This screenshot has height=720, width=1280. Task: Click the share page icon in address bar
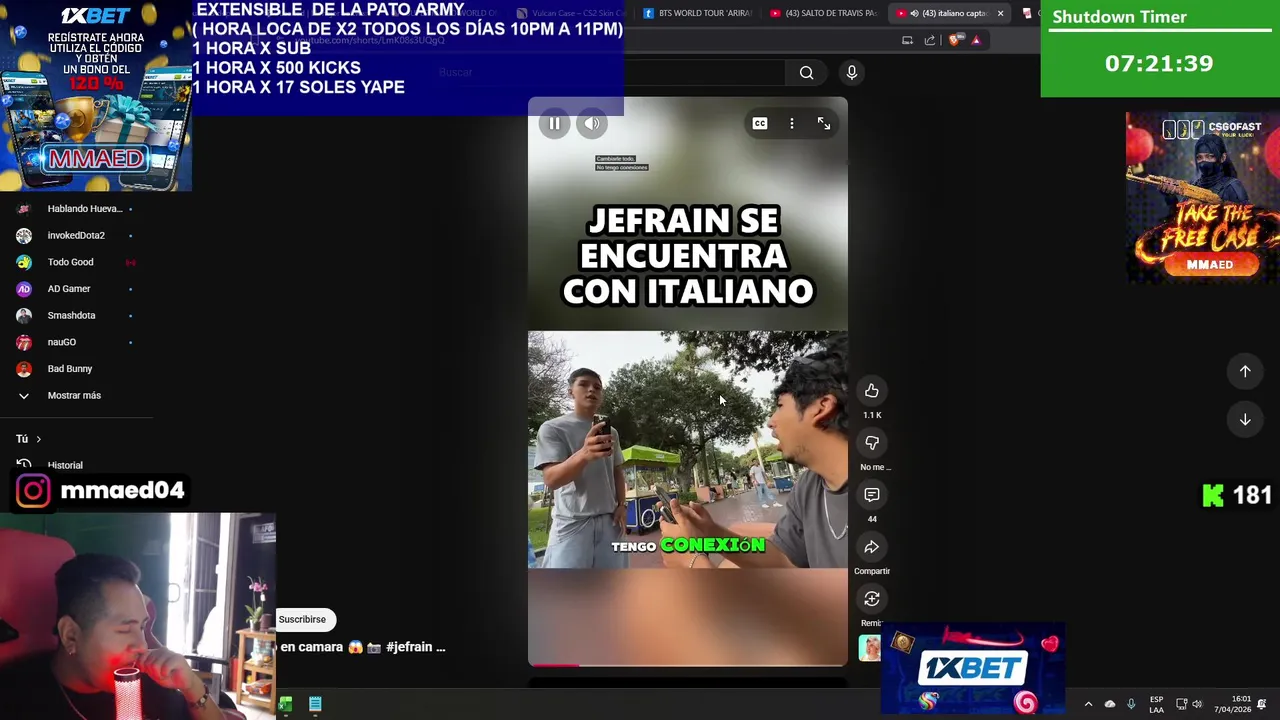(930, 40)
